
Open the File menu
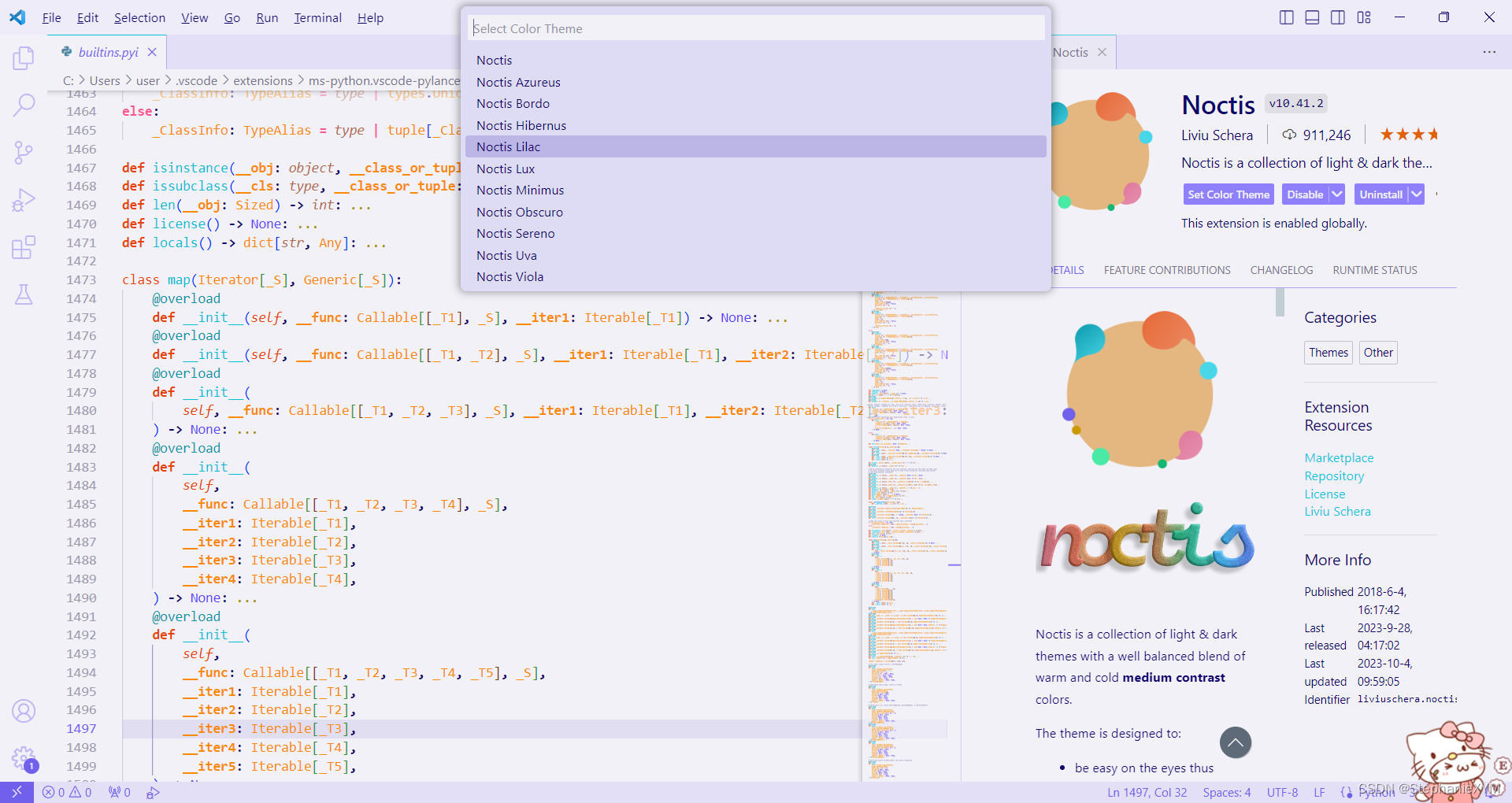(52, 17)
